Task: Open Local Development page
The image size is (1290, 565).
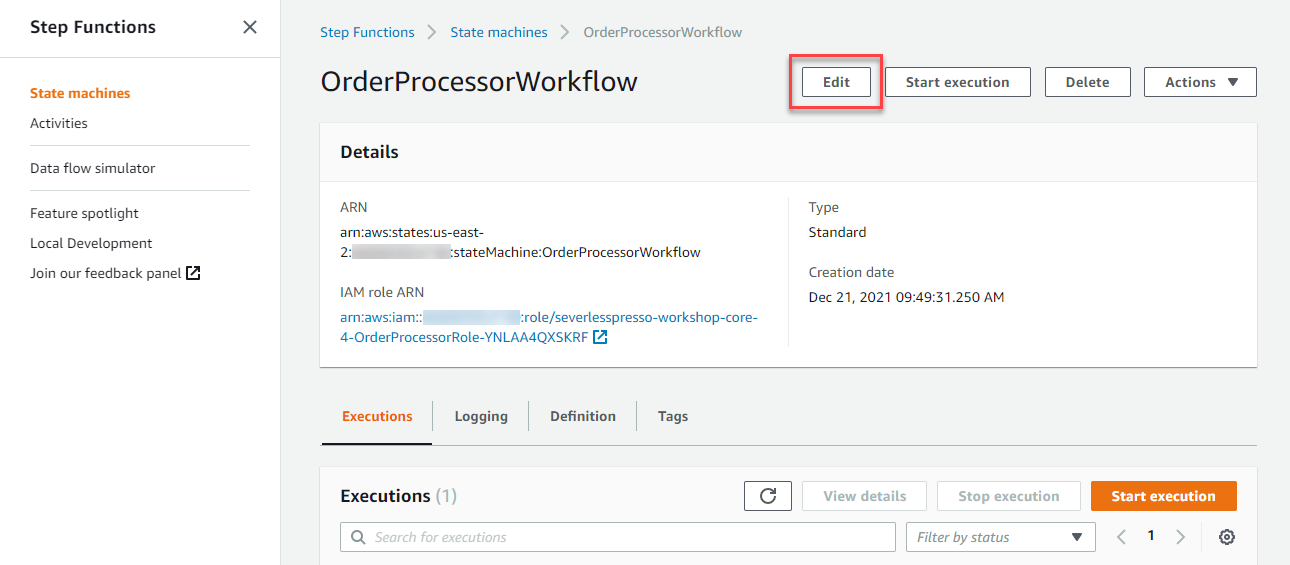Action: pyautogui.click(x=91, y=243)
